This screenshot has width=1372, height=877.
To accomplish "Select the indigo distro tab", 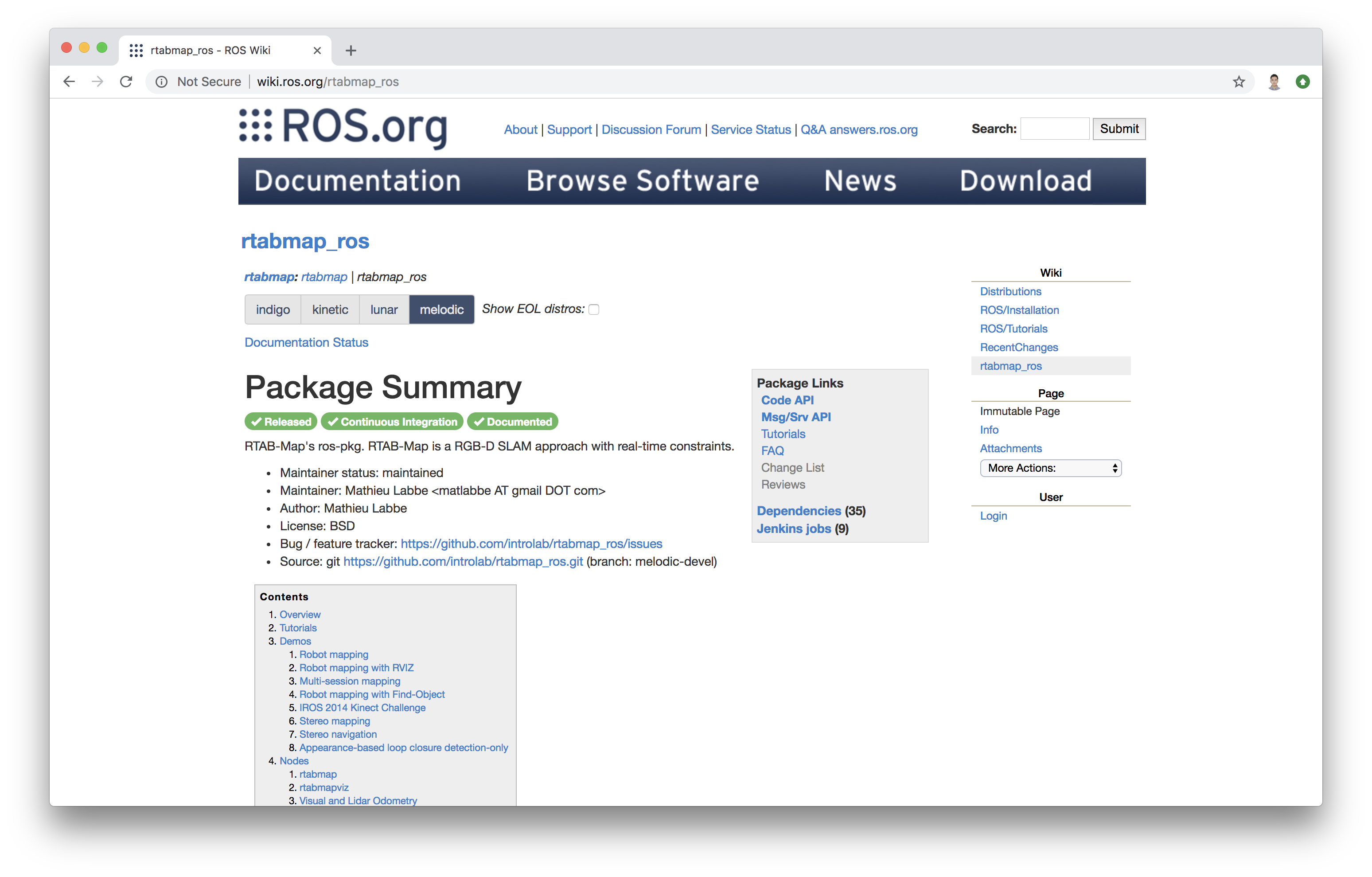I will [x=273, y=309].
